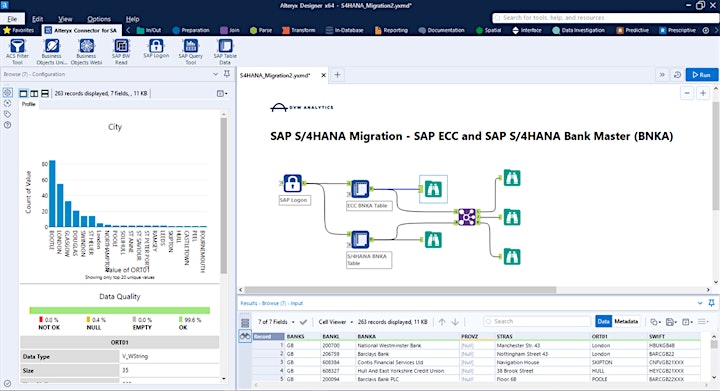The width and height of the screenshot is (720, 391).
Task: Click the bottom Browse node after join
Action: (x=512, y=257)
